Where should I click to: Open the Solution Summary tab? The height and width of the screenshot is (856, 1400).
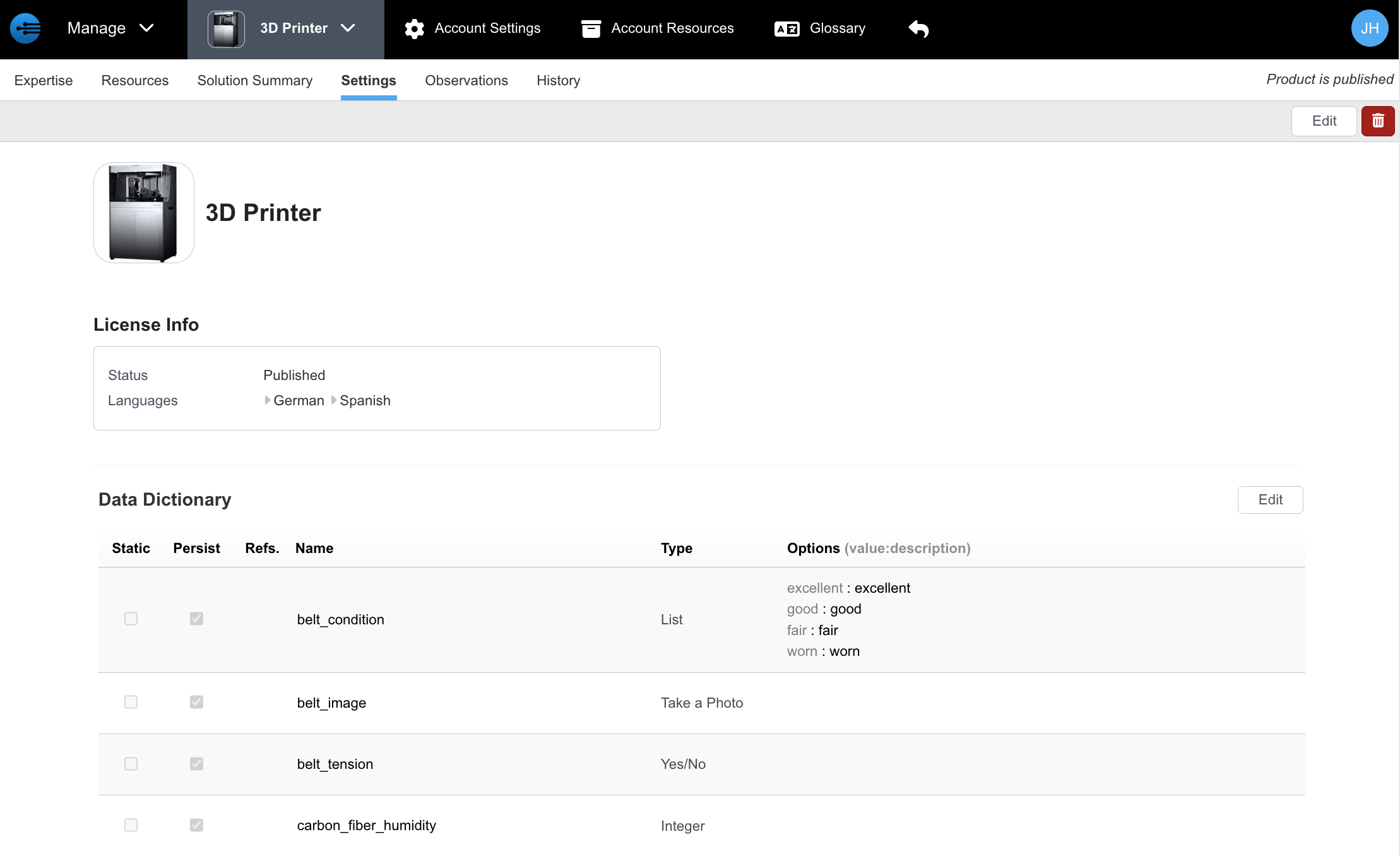tap(254, 81)
